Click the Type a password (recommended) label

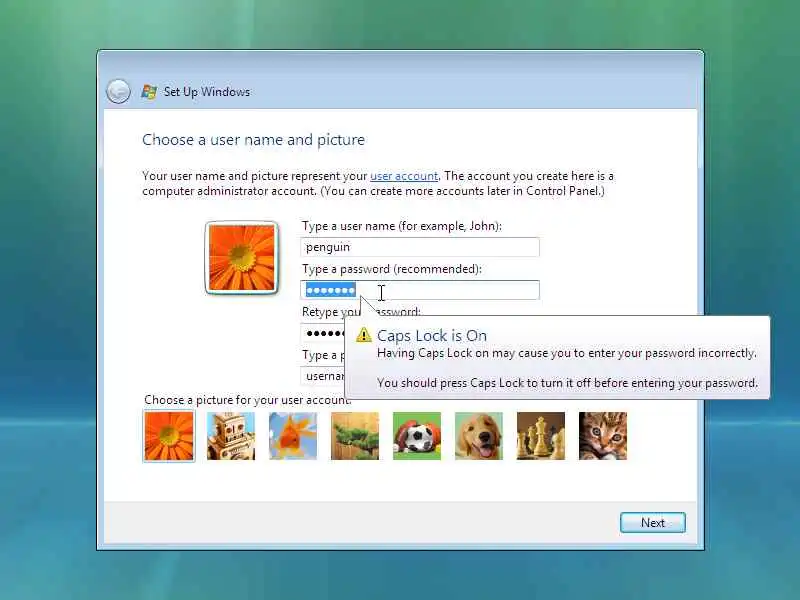392,269
